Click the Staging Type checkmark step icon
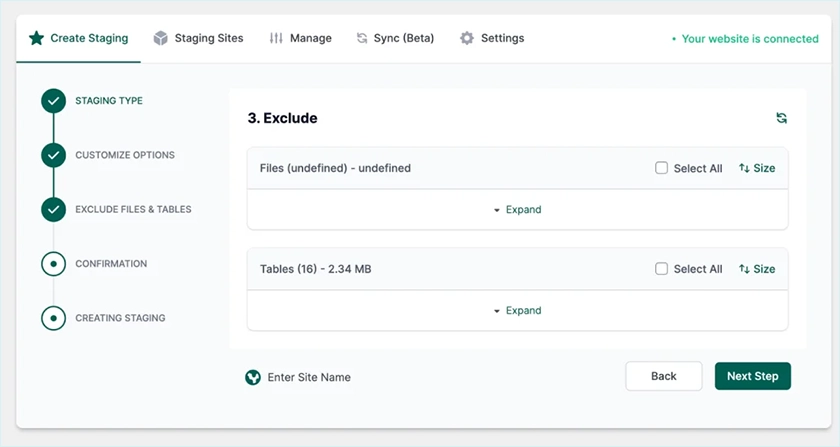The image size is (840, 447). pos(53,101)
